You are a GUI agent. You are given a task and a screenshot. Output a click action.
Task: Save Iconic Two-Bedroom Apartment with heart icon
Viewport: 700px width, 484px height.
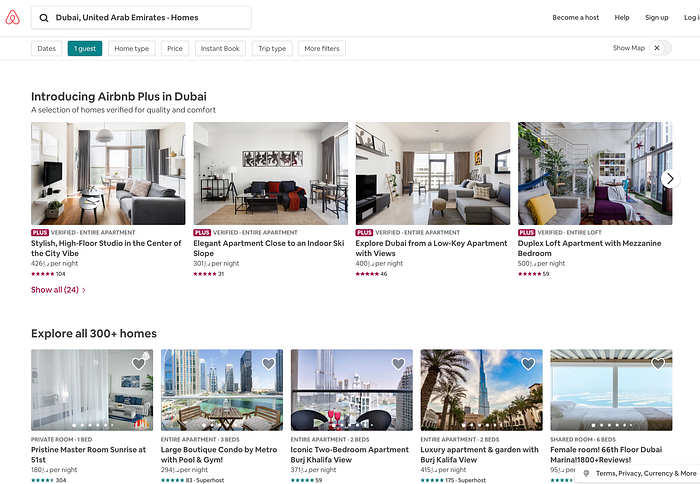[398, 364]
